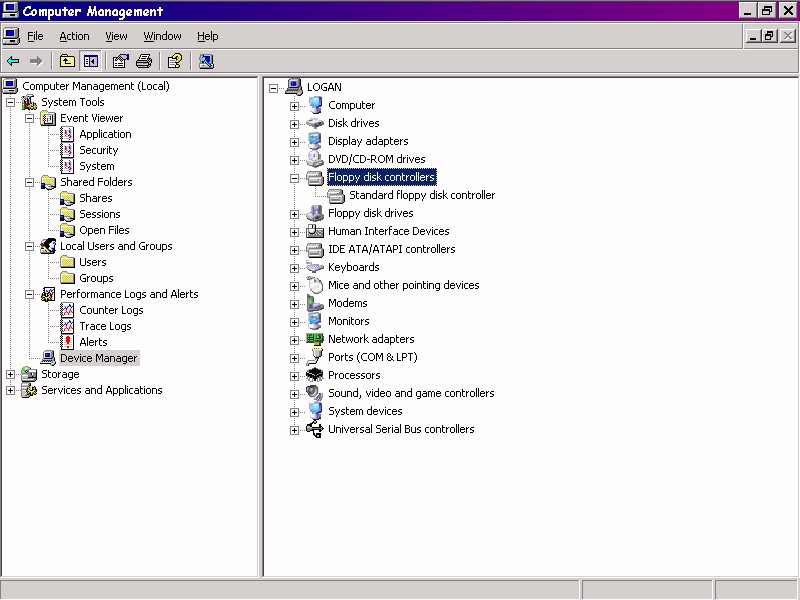800x600 pixels.
Task: Click the Alerts icon in console tree
Action: [67, 342]
